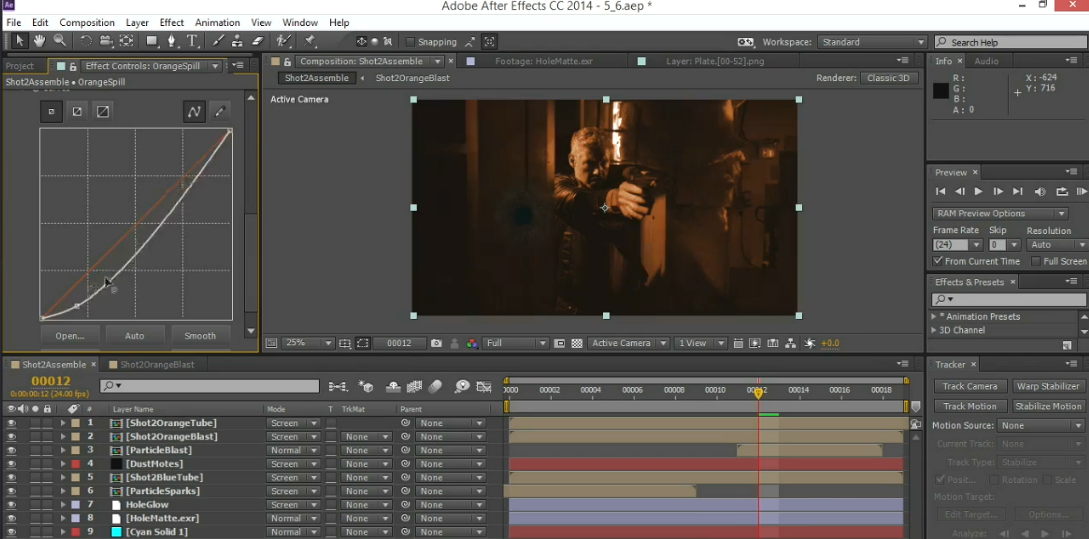Click the curves Smooth button

point(200,335)
